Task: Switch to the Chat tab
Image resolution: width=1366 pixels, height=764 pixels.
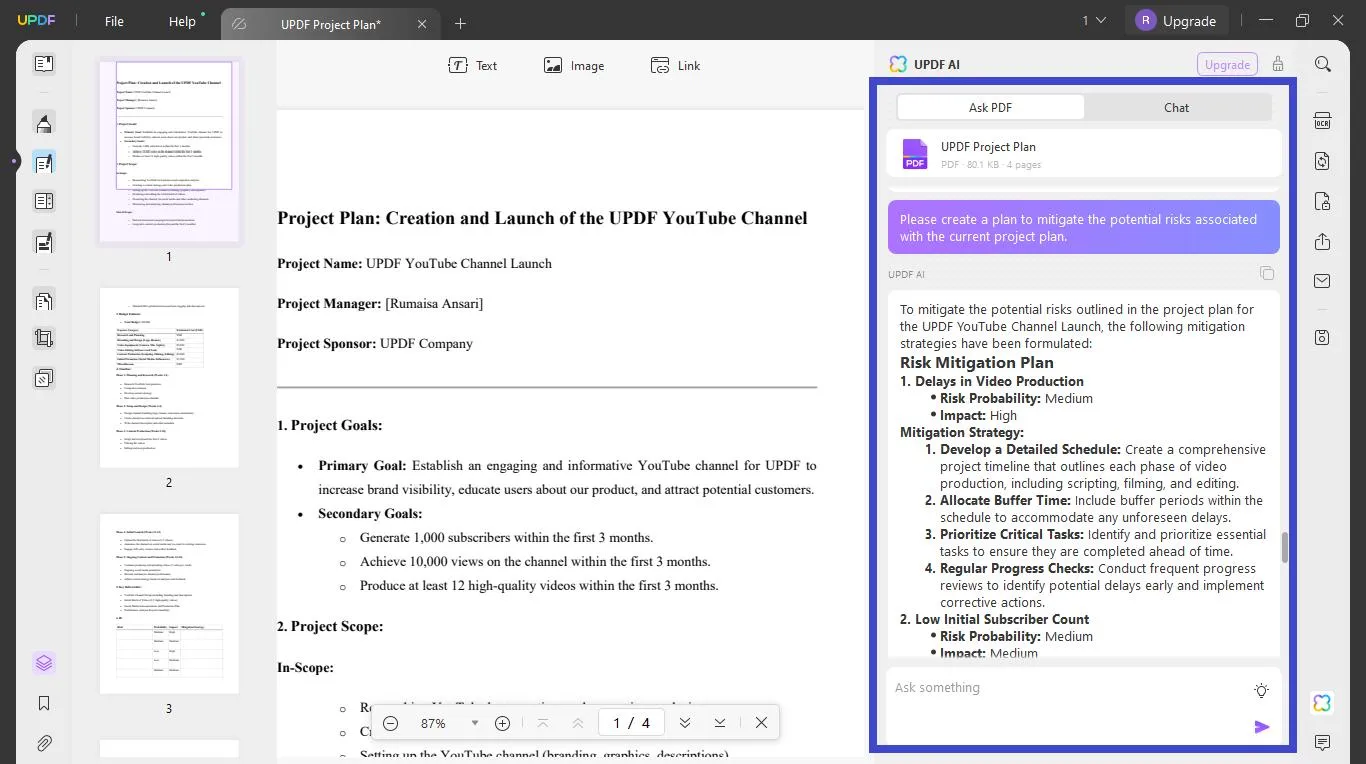Action: (x=1176, y=107)
